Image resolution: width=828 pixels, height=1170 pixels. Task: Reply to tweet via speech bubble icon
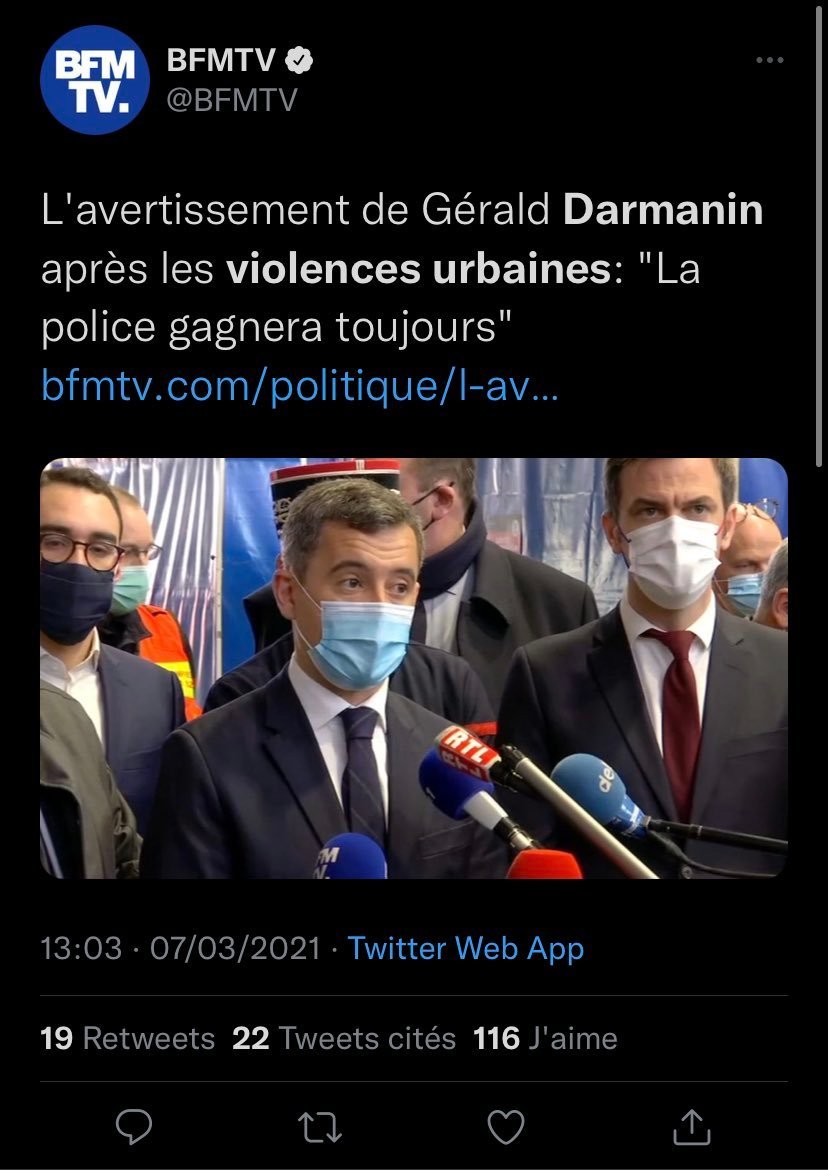pos(134,1127)
